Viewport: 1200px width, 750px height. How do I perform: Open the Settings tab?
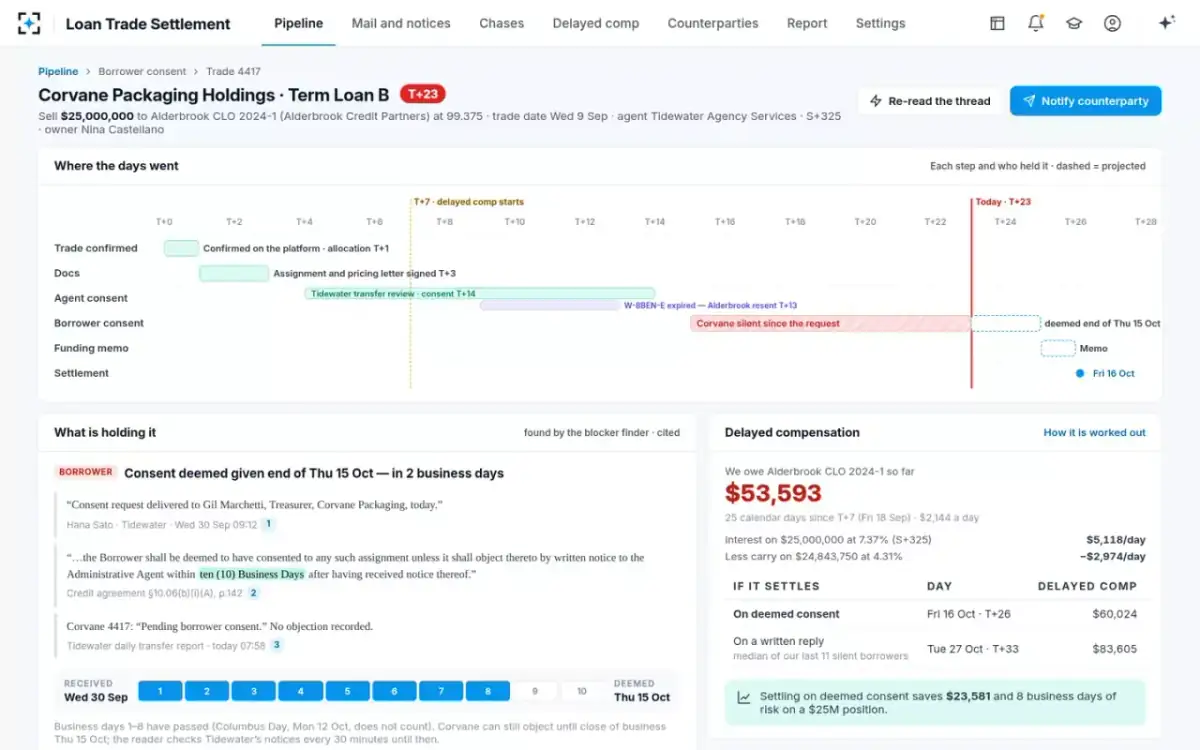880,23
